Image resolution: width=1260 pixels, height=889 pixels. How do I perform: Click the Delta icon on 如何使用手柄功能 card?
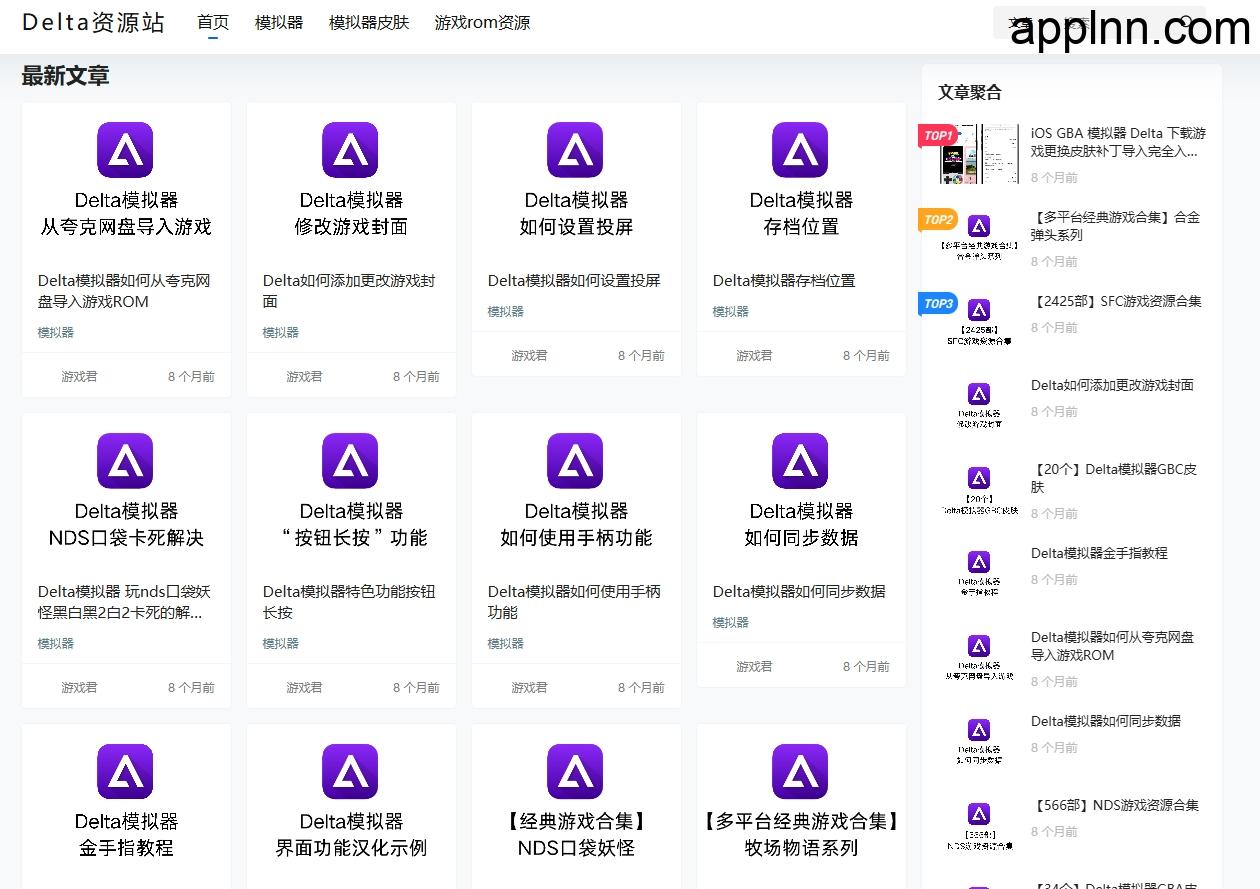pos(576,461)
